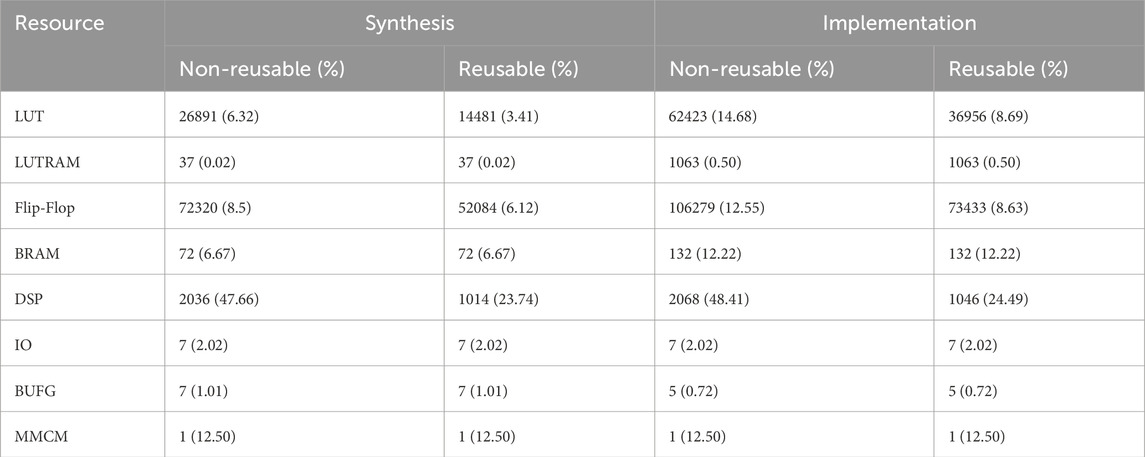Select the Implementation header cell

click(x=899, y=23)
